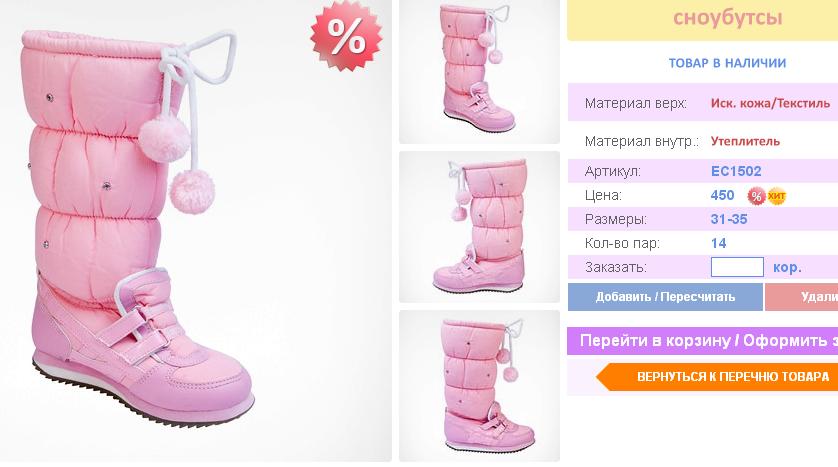The image size is (838, 467).
Task: Click the сноубутсы category heading
Action: [x=727, y=18]
